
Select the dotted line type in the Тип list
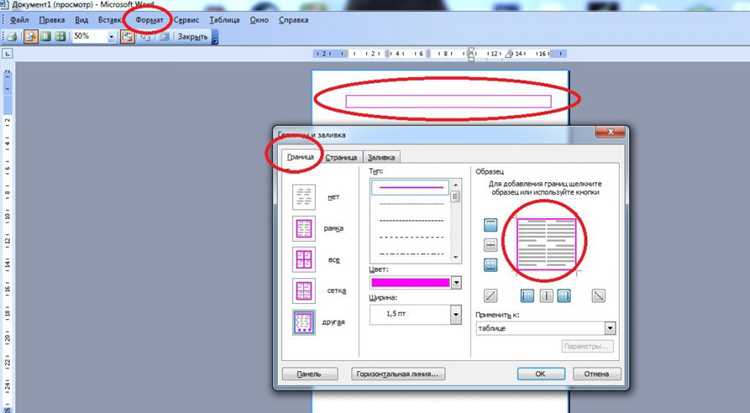411,221
